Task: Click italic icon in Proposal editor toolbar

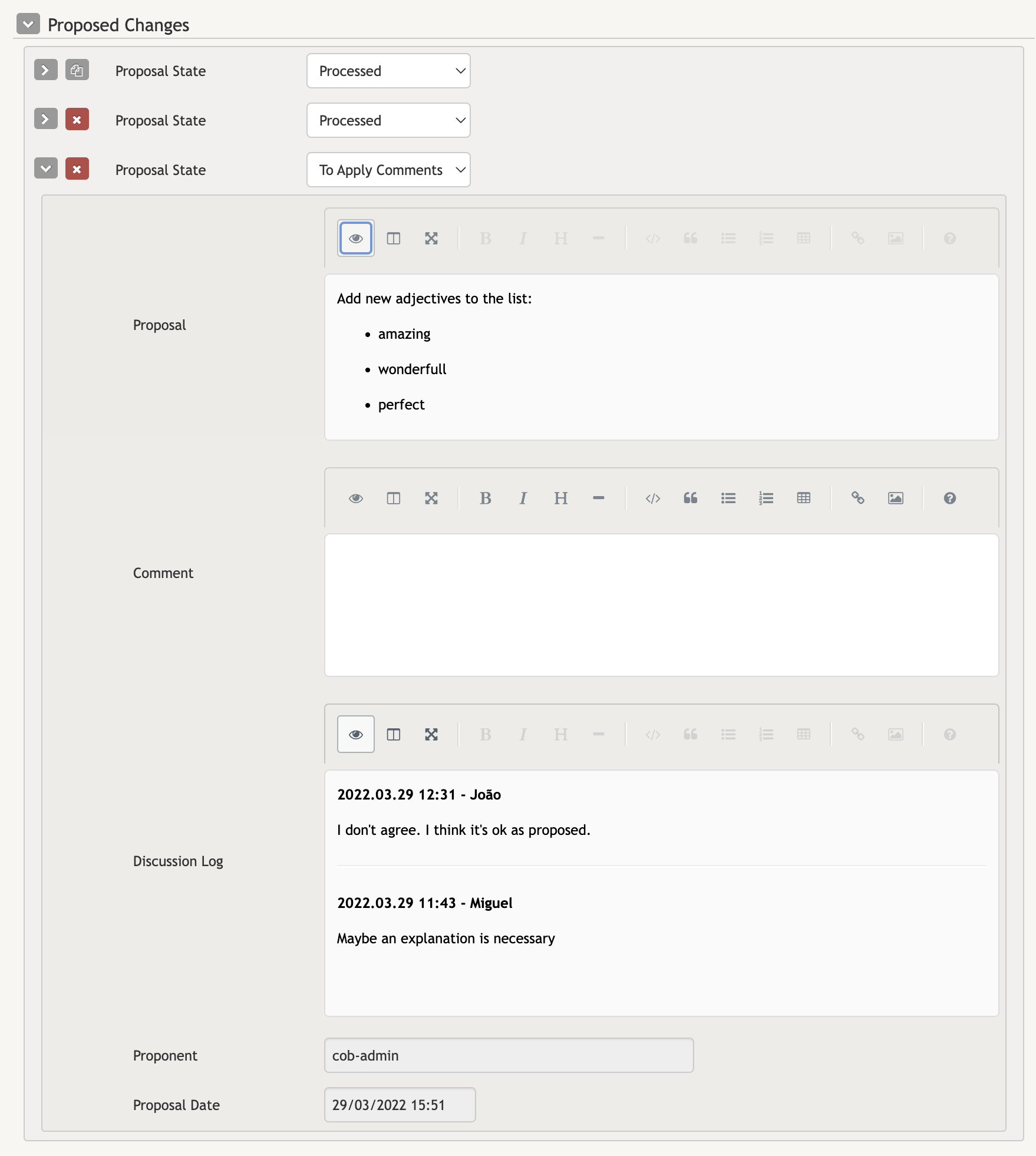Action: 523,238
